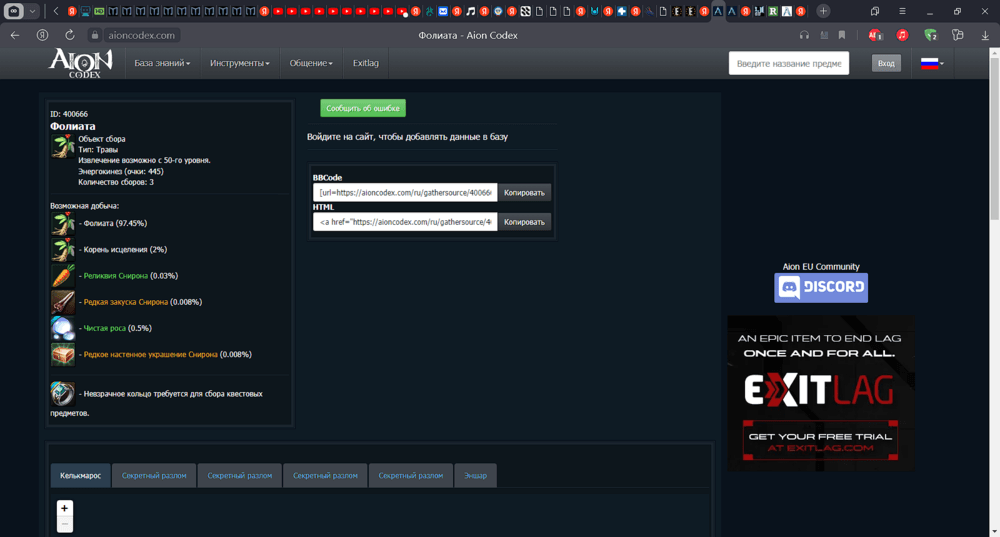The image size is (1000, 537).
Task: Click the Реликвия Снирона carrot icon
Action: [x=63, y=276]
